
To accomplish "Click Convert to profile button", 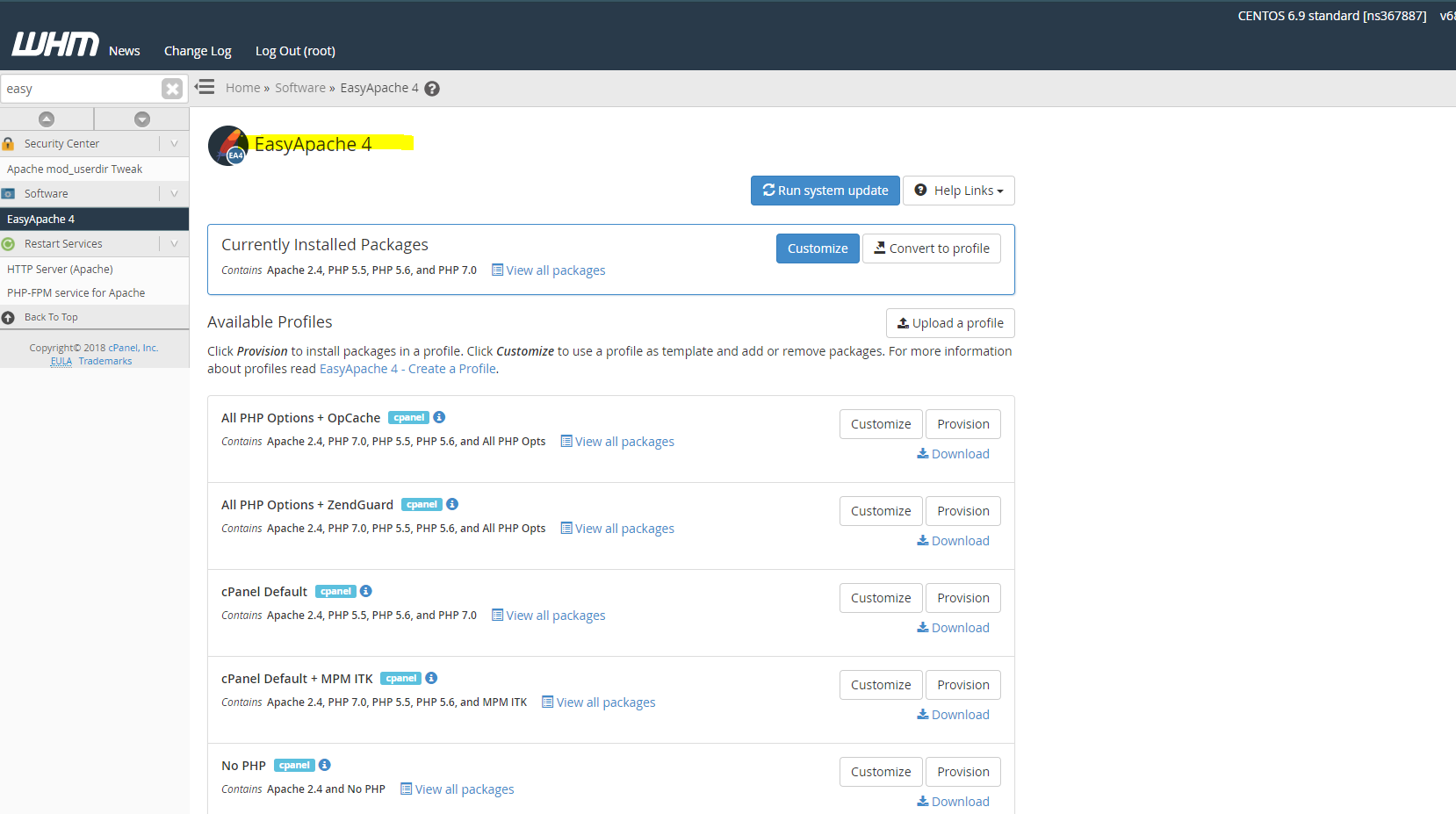I will [932, 249].
